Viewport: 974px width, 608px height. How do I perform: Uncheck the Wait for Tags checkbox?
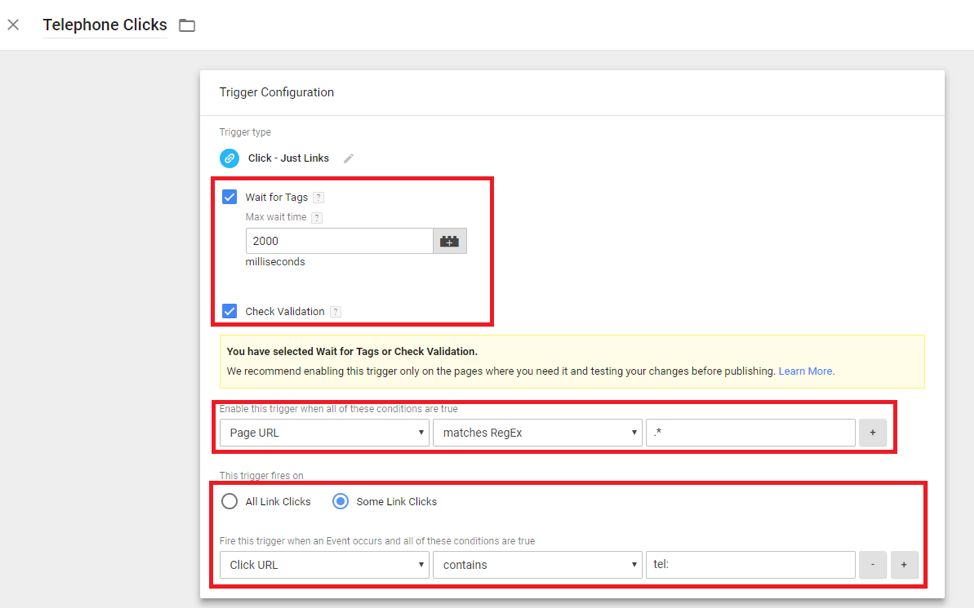click(230, 197)
